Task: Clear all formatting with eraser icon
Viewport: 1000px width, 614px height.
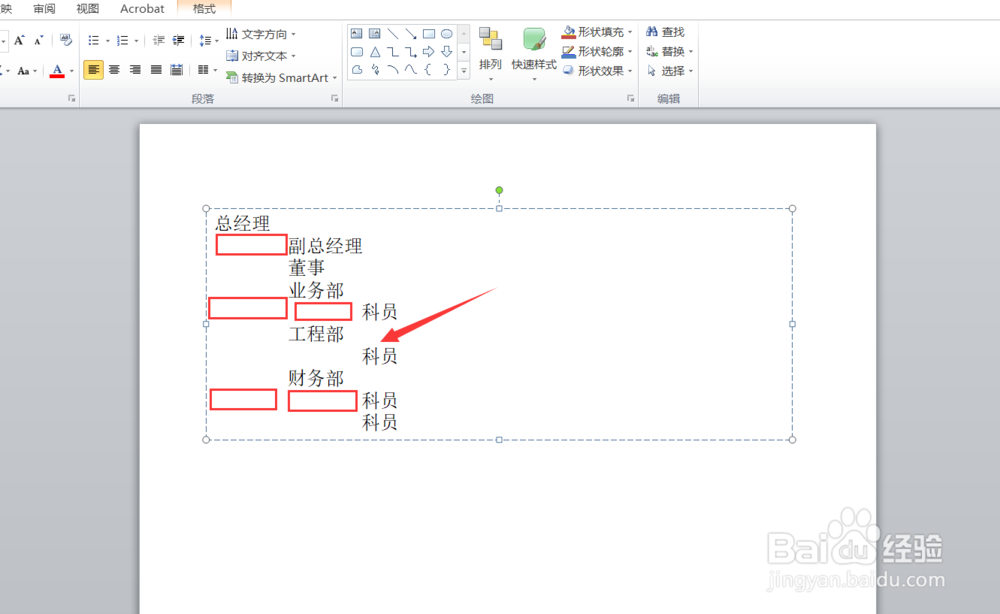Action: click(66, 40)
